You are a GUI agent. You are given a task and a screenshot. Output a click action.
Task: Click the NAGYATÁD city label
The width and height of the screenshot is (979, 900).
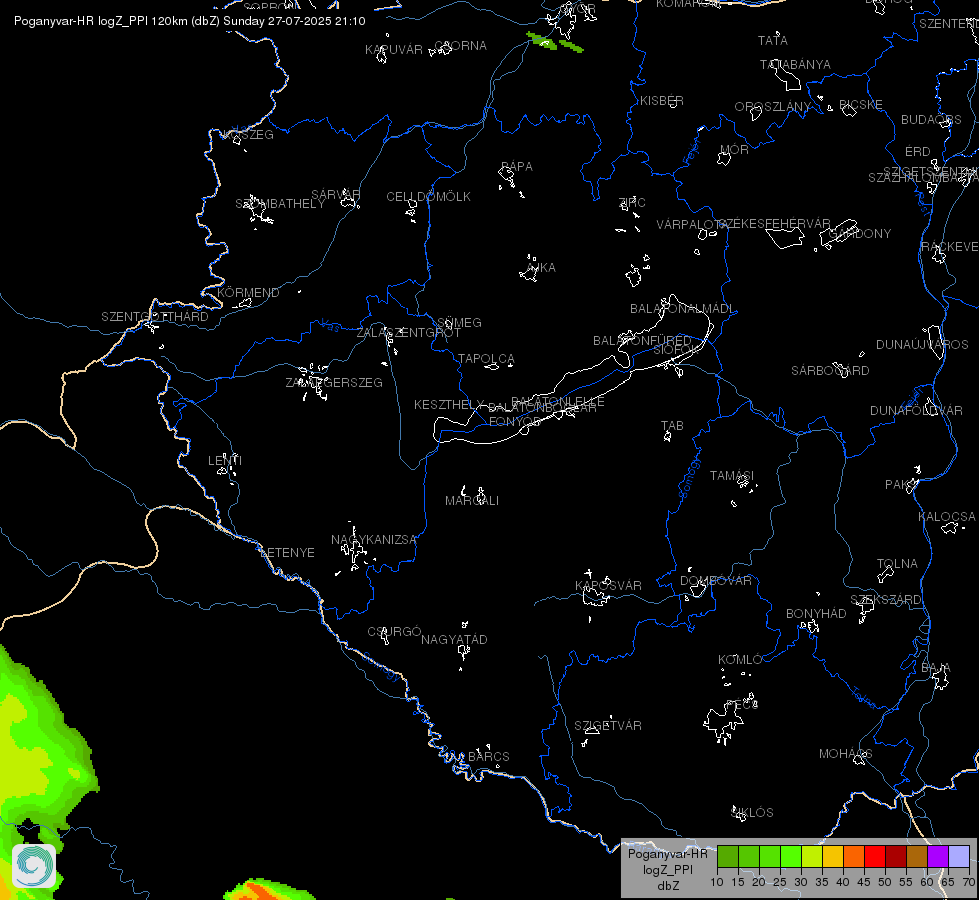click(x=454, y=640)
